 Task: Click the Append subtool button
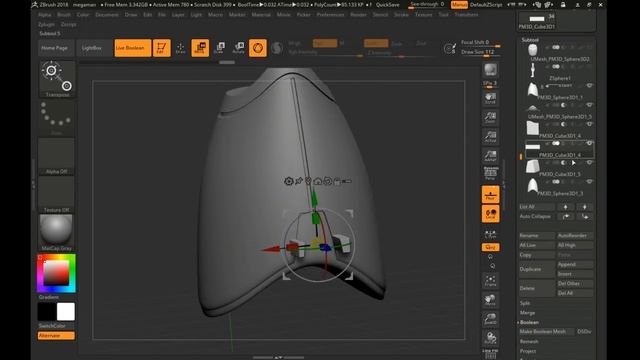(575, 264)
